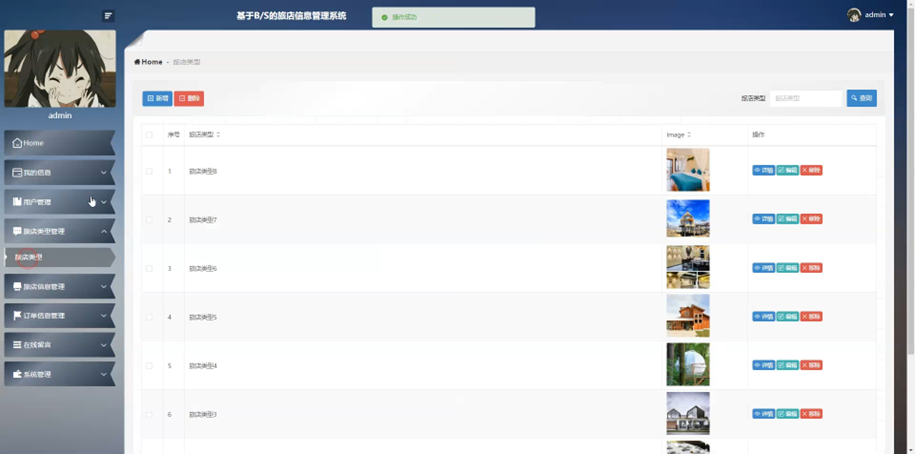Click 编辑 edit for 旅店类型4
Viewport: 915px width, 454px height.
coord(787,365)
